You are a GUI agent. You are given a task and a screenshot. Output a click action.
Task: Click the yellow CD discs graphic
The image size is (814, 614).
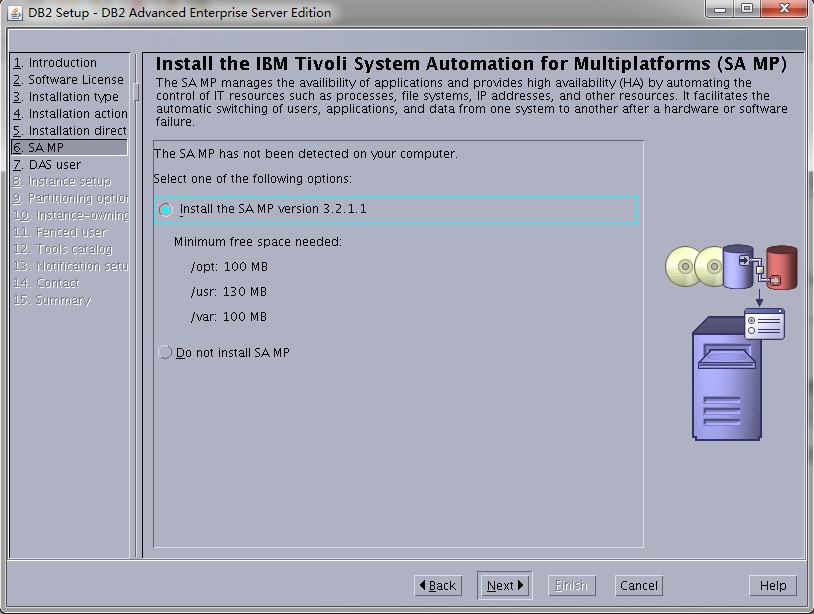[x=693, y=267]
